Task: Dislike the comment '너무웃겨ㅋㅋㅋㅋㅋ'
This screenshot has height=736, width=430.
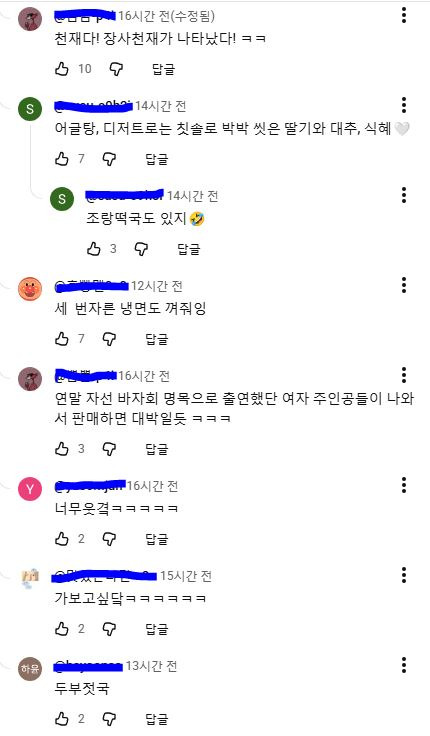Action: pos(109,539)
